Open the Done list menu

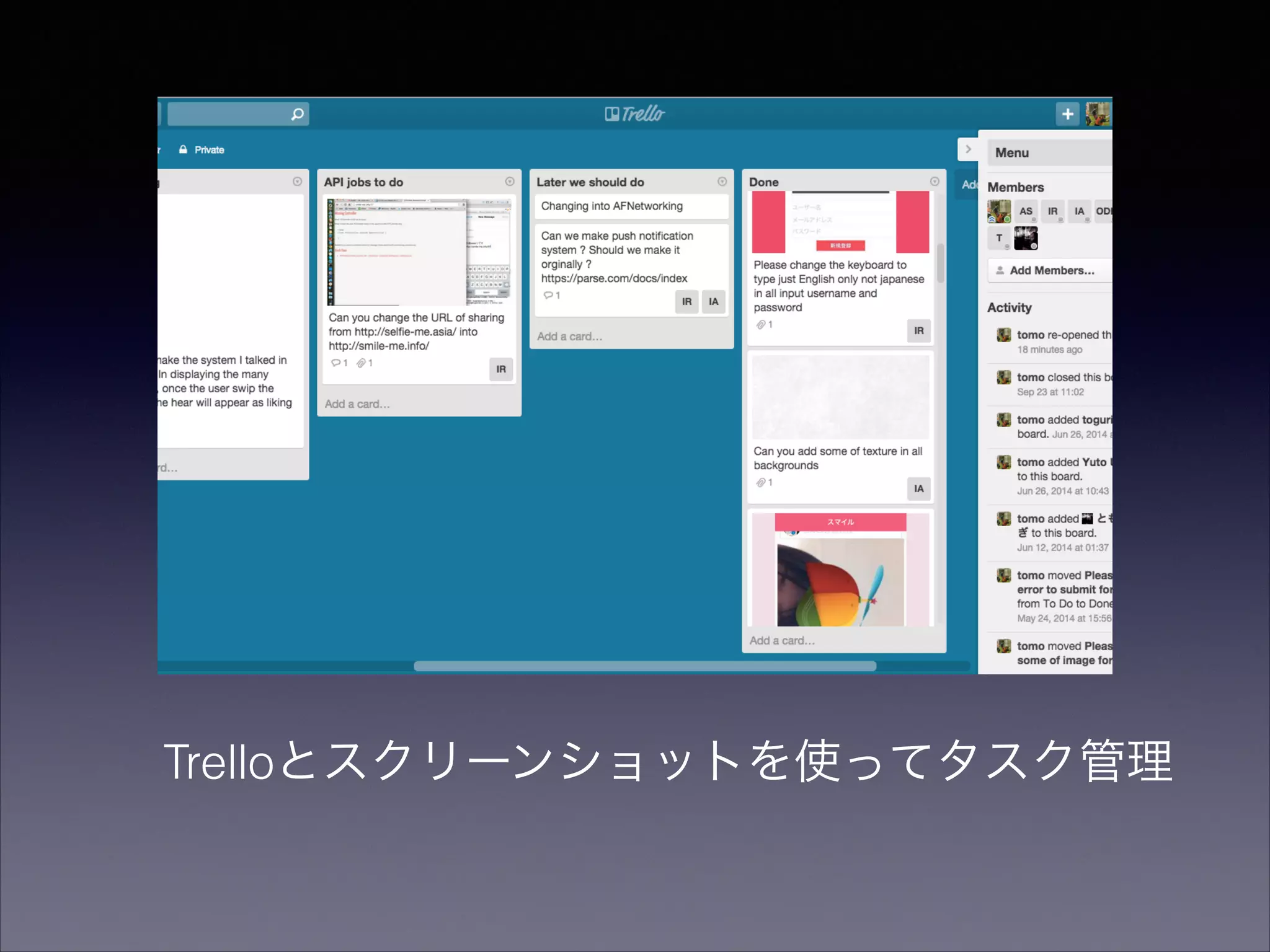click(935, 182)
